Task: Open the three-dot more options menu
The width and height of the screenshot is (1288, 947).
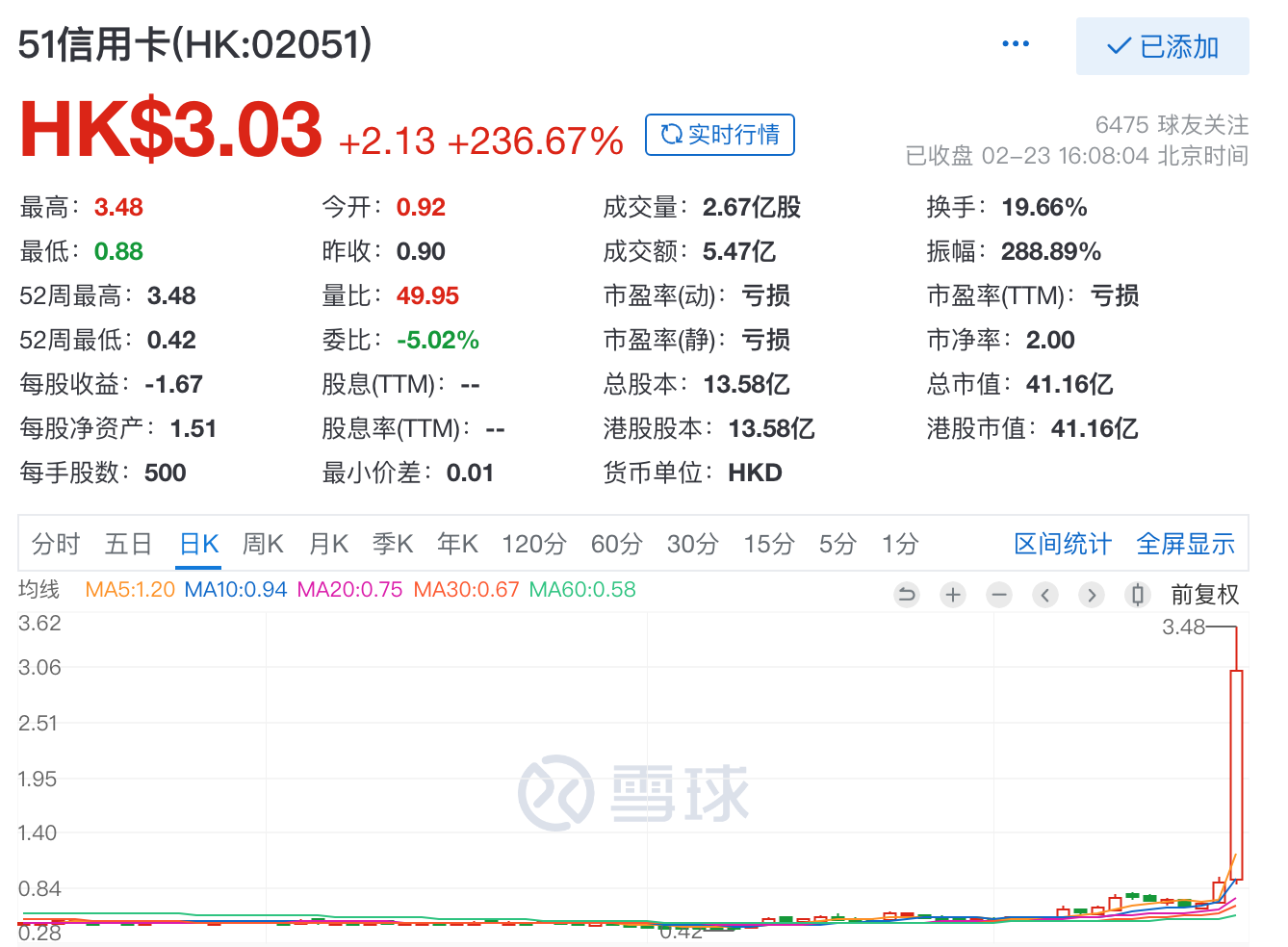Action: pos(1016,44)
